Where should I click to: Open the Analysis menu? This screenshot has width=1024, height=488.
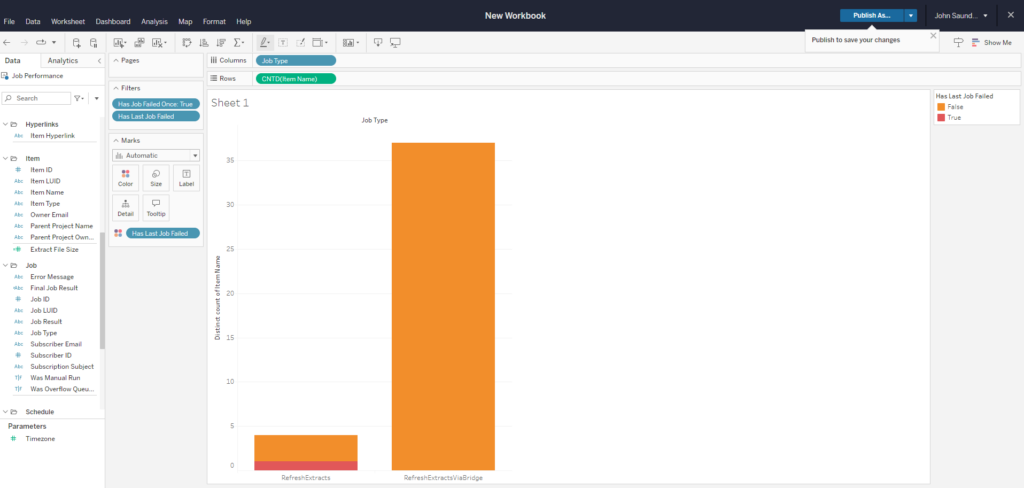coord(154,22)
